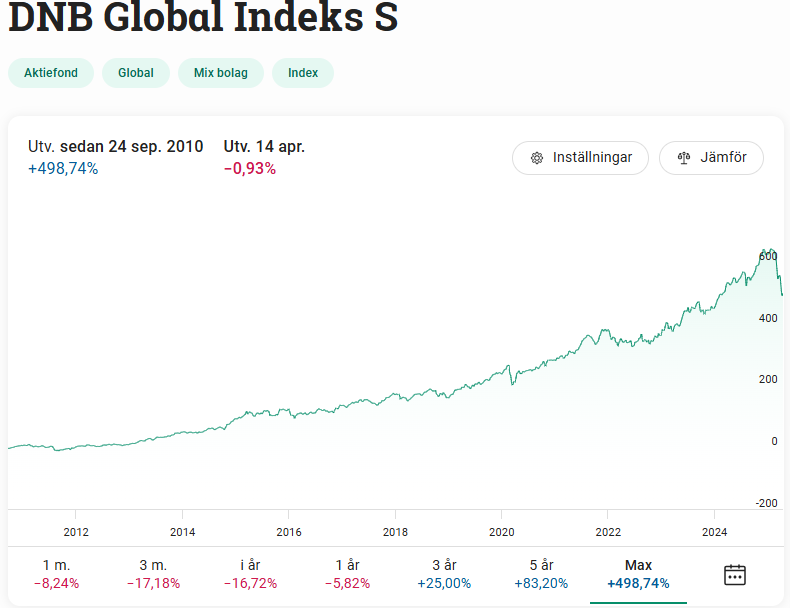The height and width of the screenshot is (608, 790).
Task: Show the i år performance period
Action: (250, 574)
